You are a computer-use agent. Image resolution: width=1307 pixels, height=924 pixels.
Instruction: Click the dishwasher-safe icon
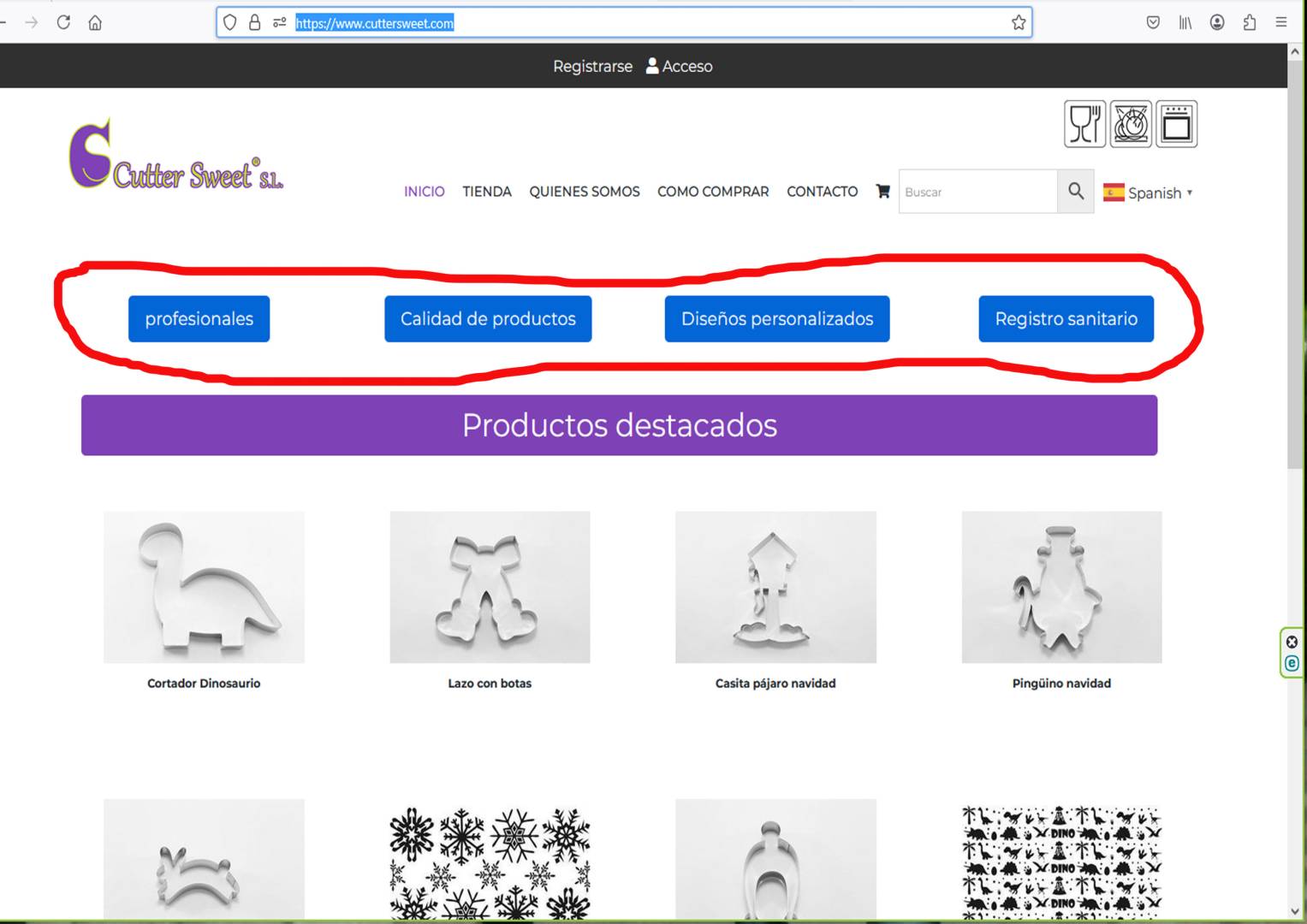coord(1132,124)
